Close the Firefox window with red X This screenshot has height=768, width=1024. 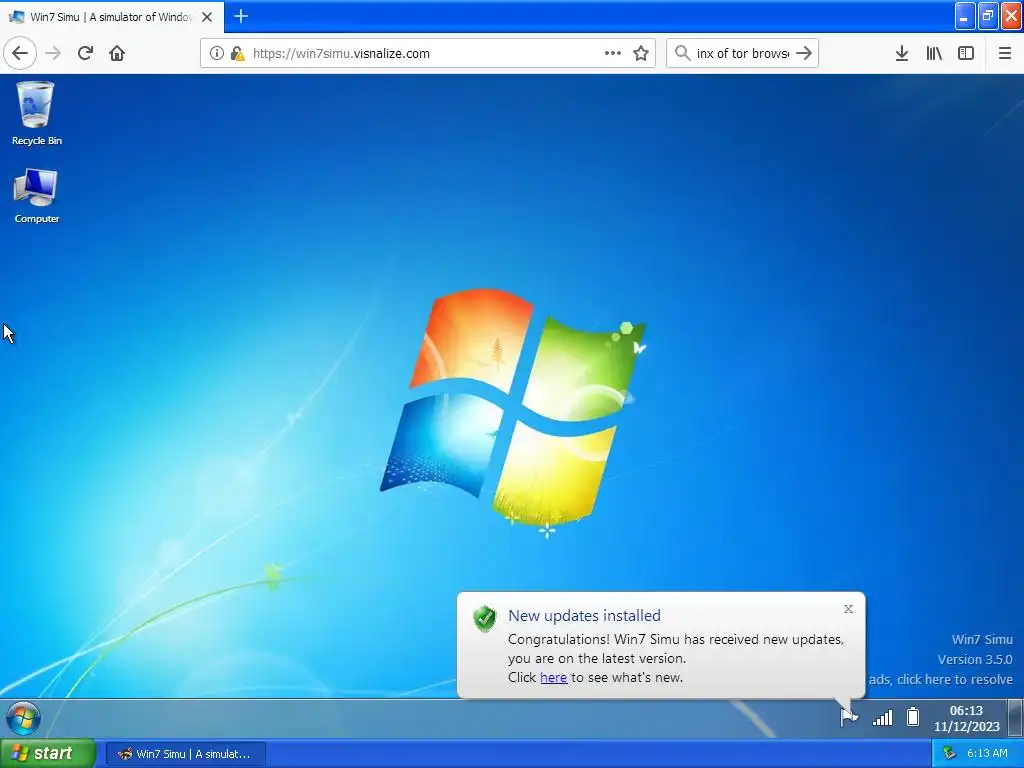pyautogui.click(x=1011, y=16)
